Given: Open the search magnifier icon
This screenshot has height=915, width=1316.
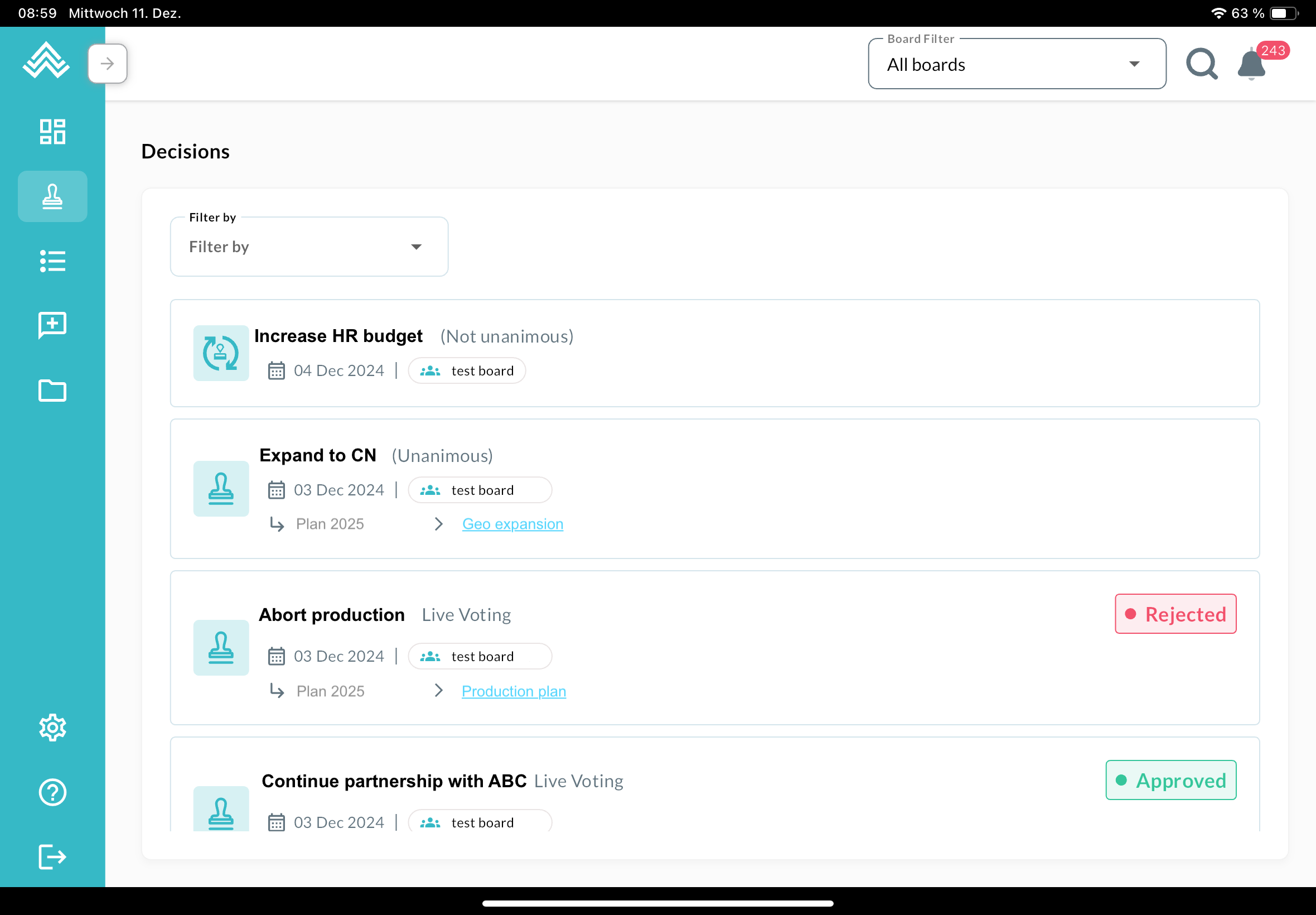Looking at the screenshot, I should [x=1202, y=64].
